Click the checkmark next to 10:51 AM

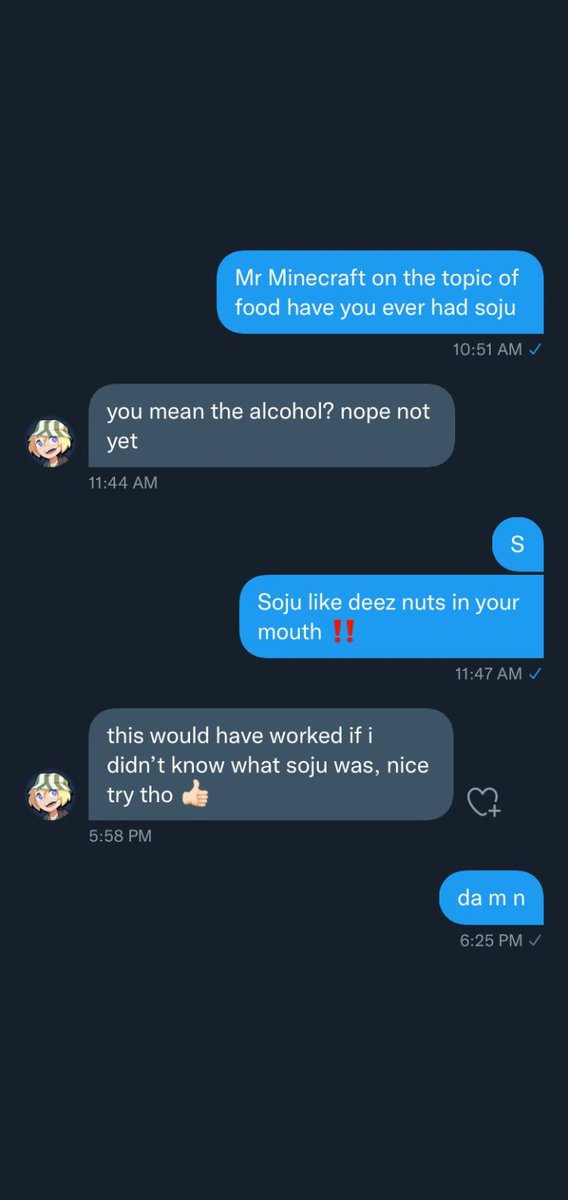point(535,349)
